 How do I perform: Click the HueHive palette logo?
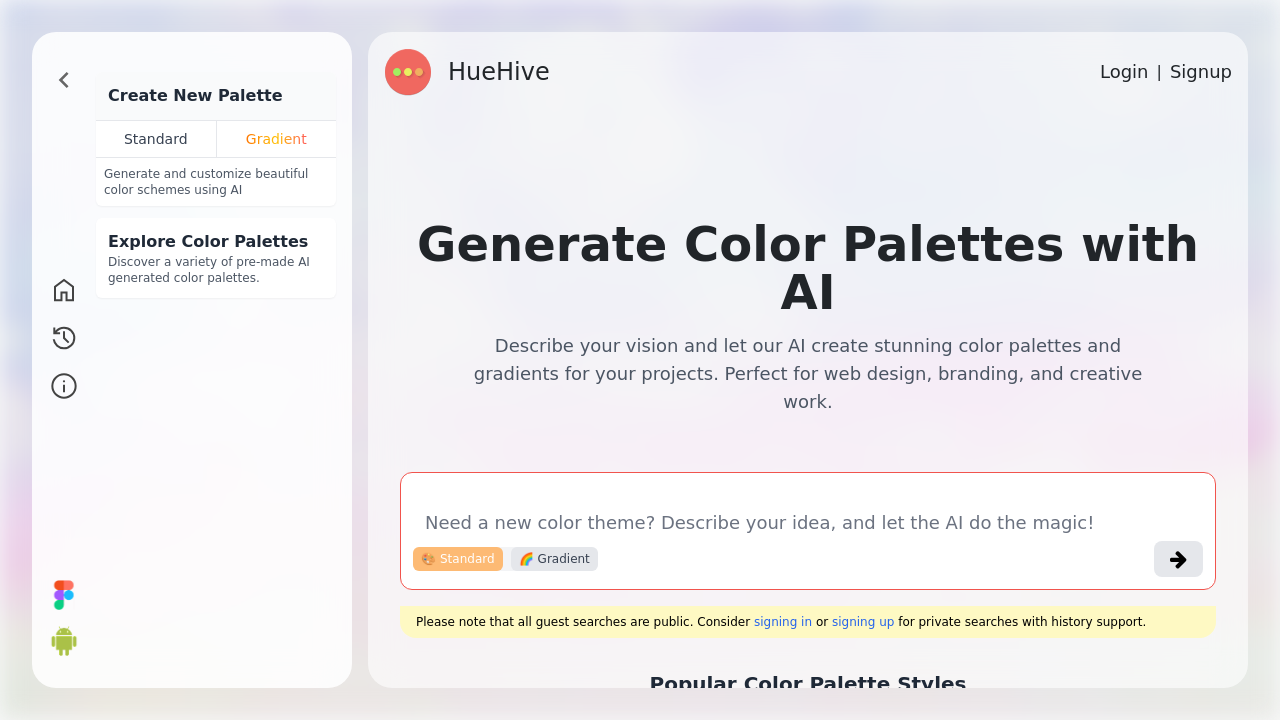point(408,72)
